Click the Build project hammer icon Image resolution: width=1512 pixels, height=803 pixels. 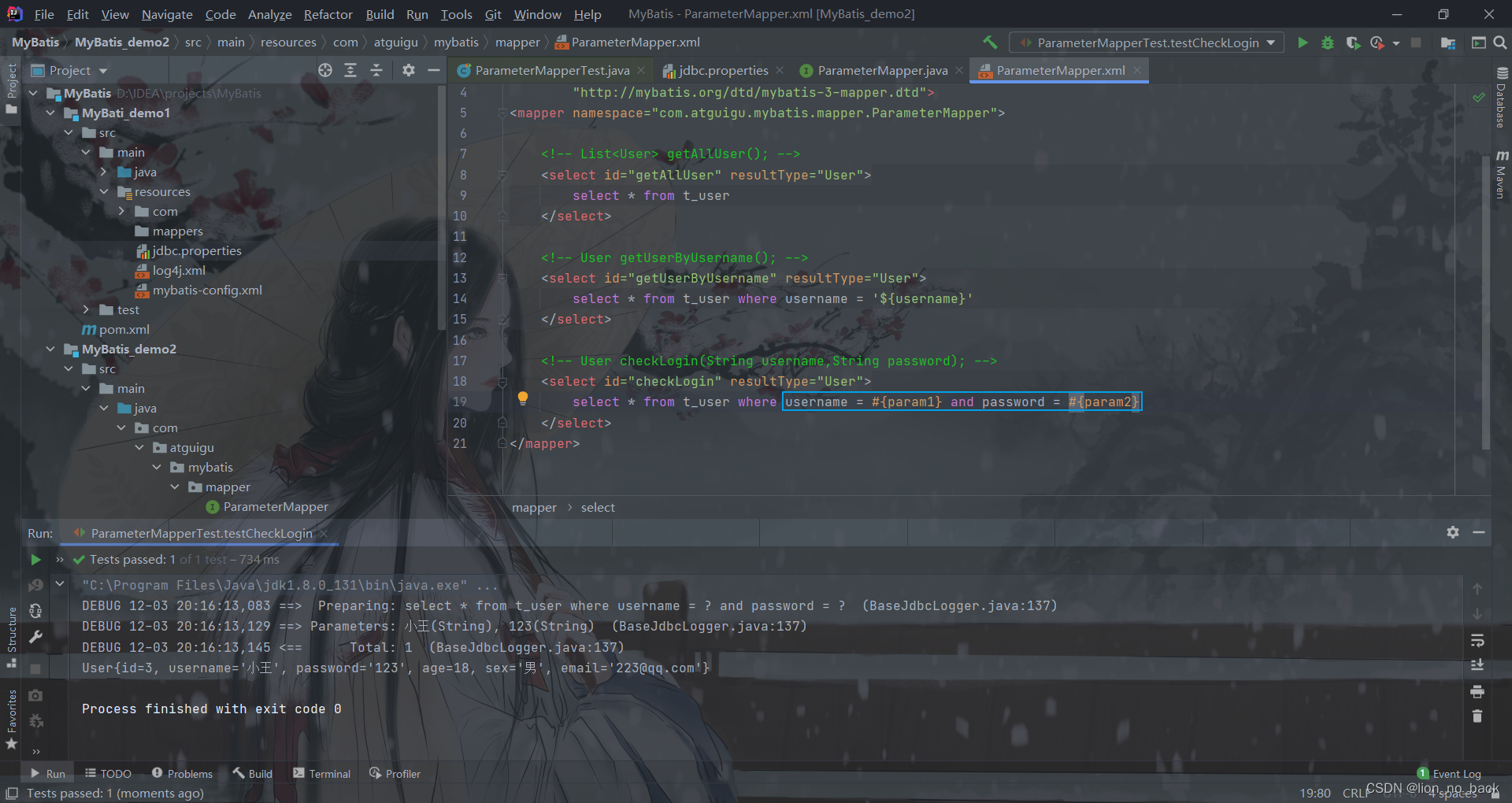click(990, 43)
